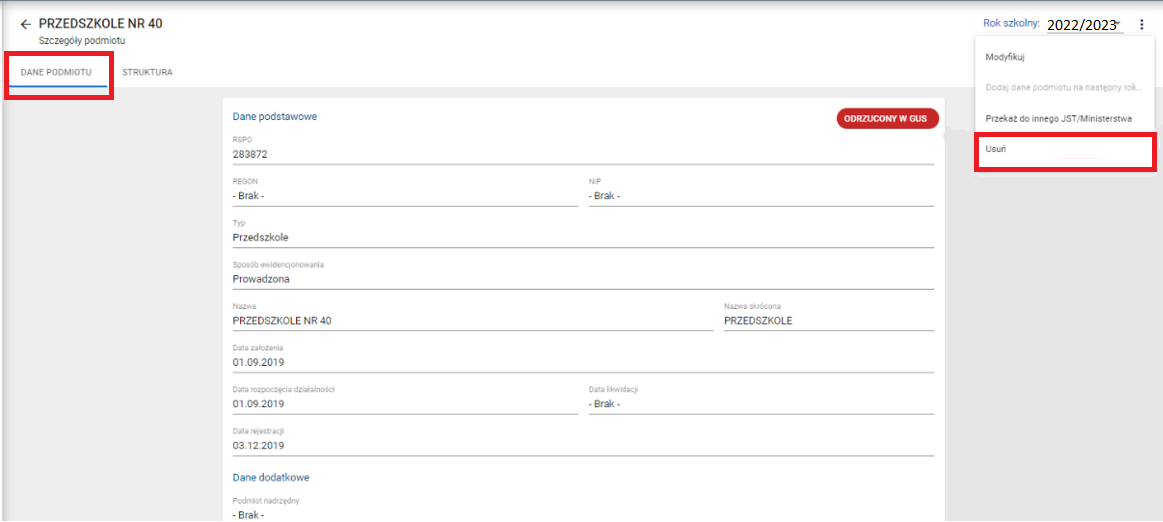Viewport: 1163px width, 522px height.
Task: Open the three-dot more options menu
Action: click(1142, 24)
